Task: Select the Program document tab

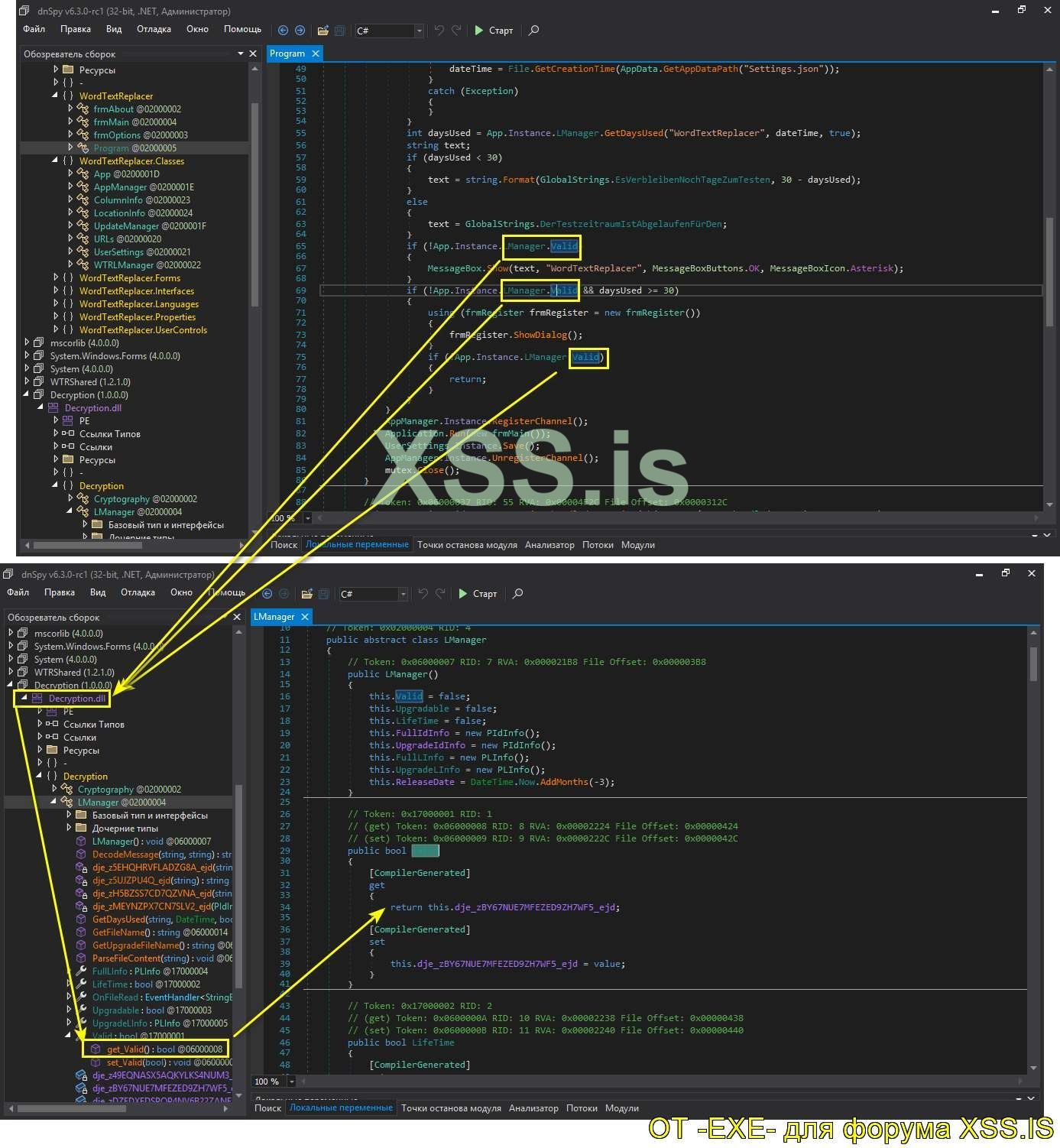Action: click(287, 54)
